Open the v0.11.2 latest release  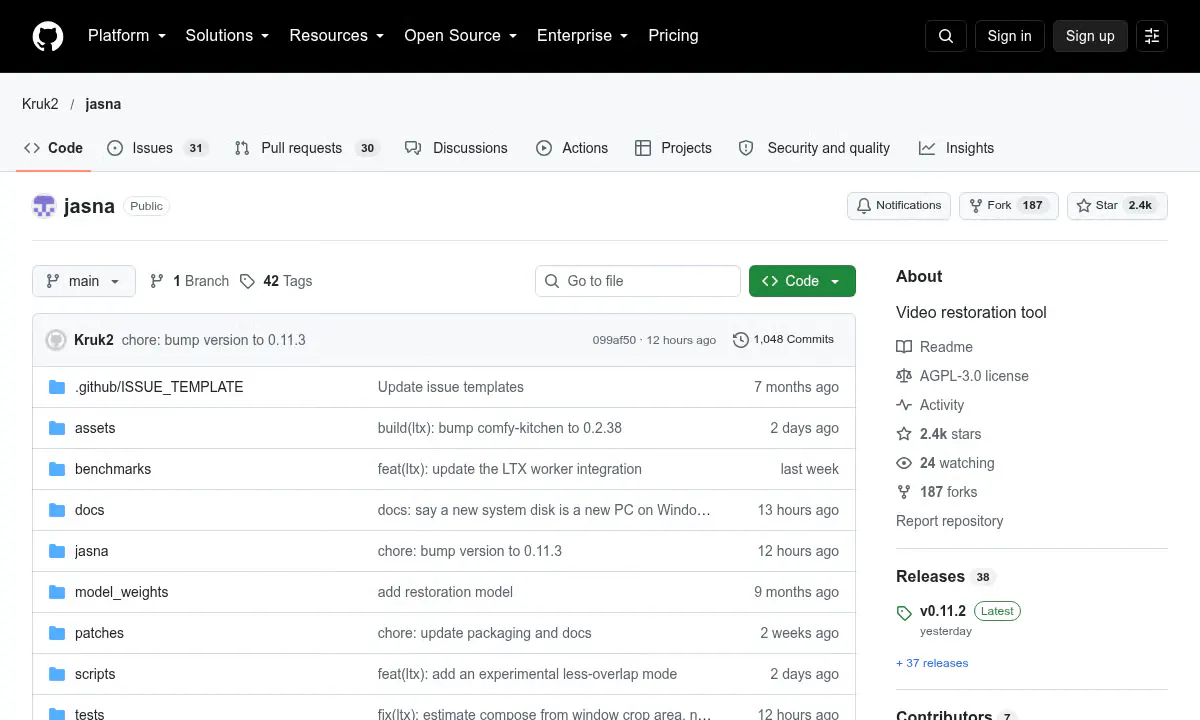tap(943, 611)
